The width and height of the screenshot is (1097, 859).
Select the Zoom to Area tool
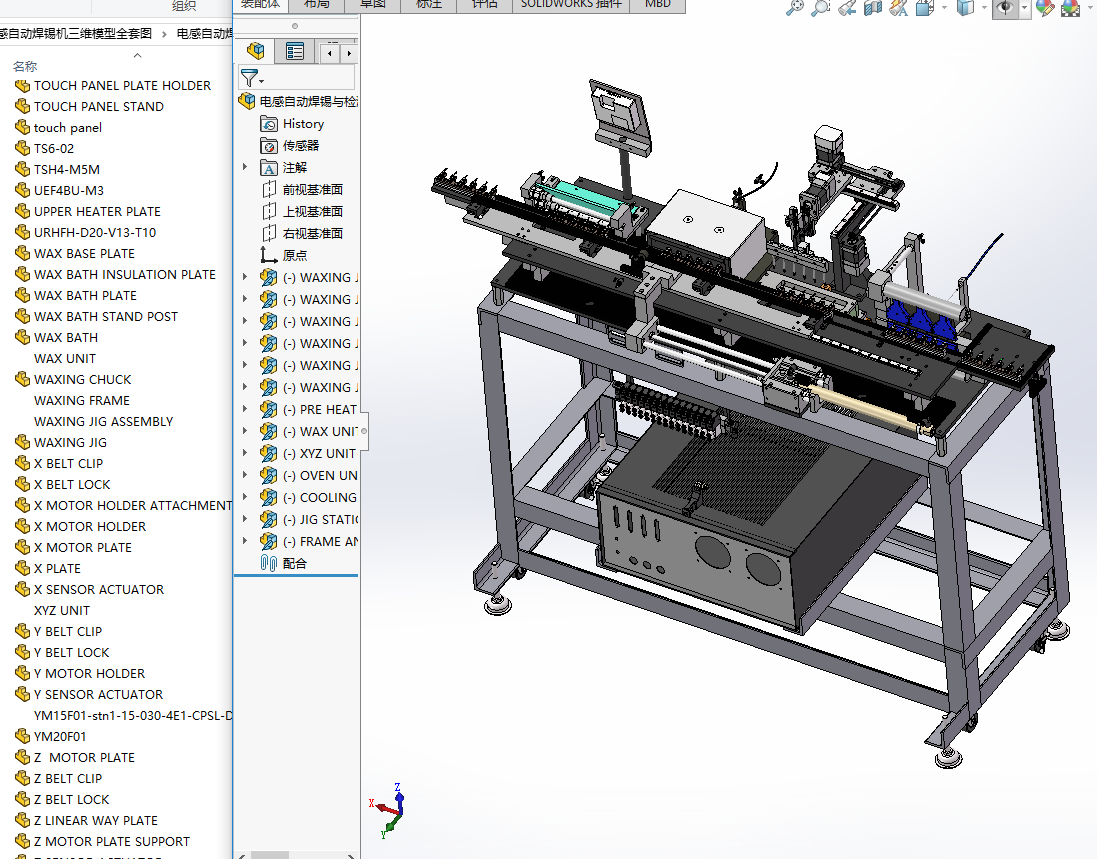tap(820, 8)
